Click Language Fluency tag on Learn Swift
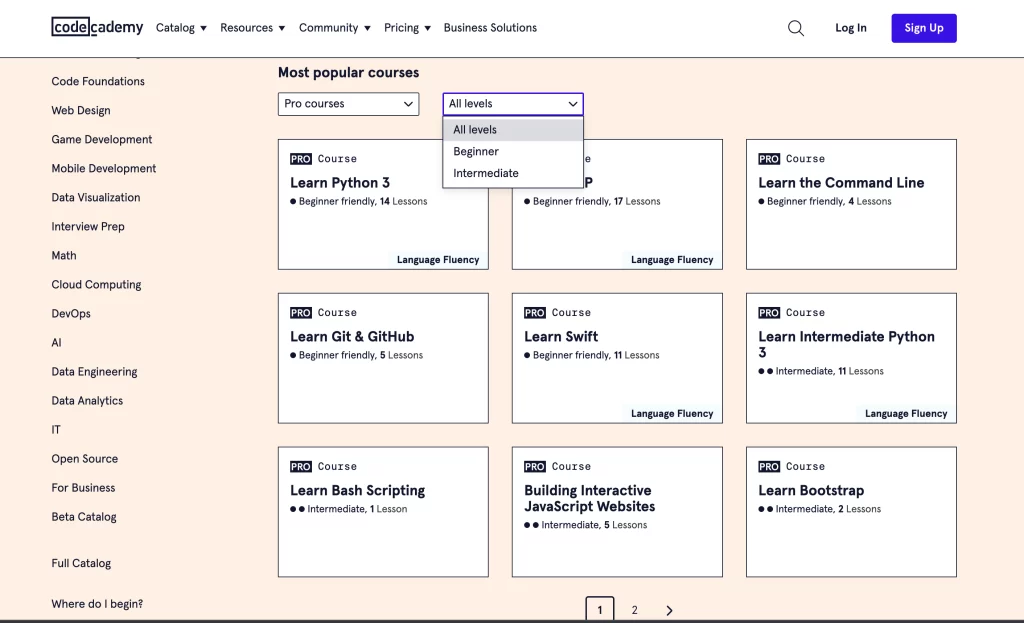The image size is (1024, 623). (x=671, y=413)
